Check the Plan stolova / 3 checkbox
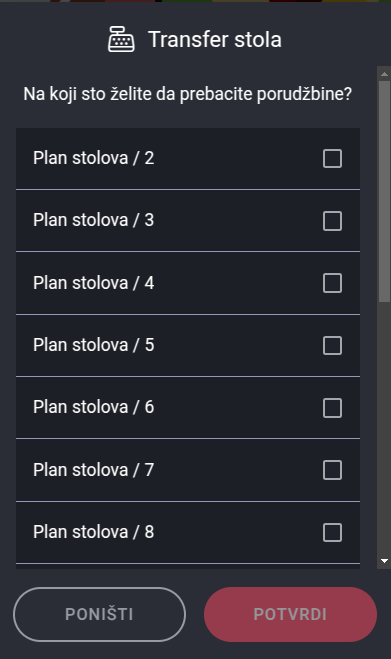This screenshot has height=659, width=391. coord(332,221)
